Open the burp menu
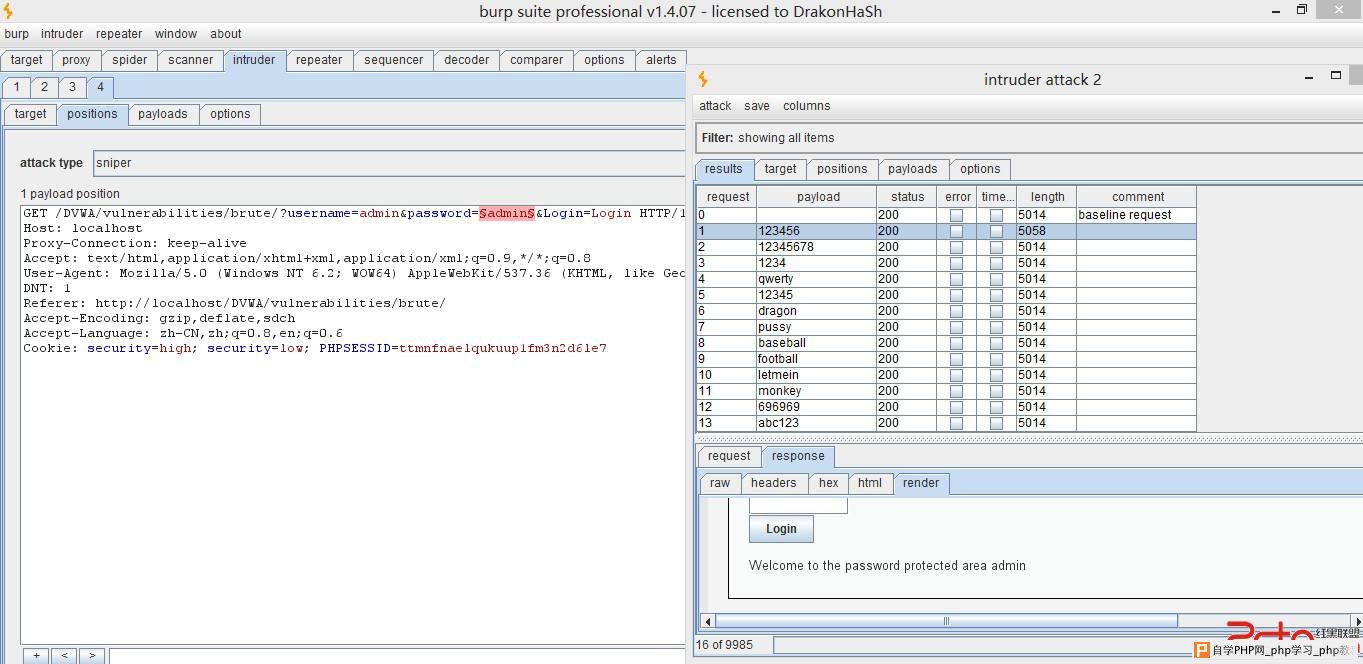The height and width of the screenshot is (664, 1363). tap(17, 34)
